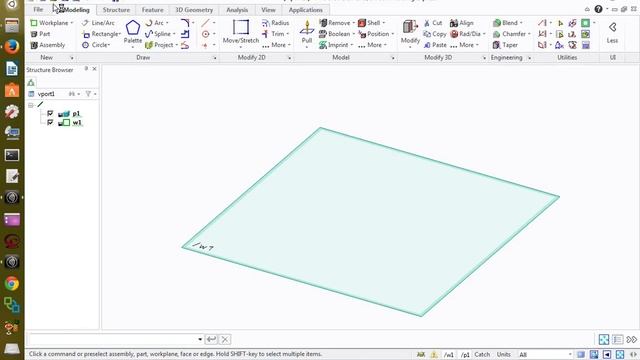Select the Boolean tool
Viewport: 640px width, 360px height.
335,34
